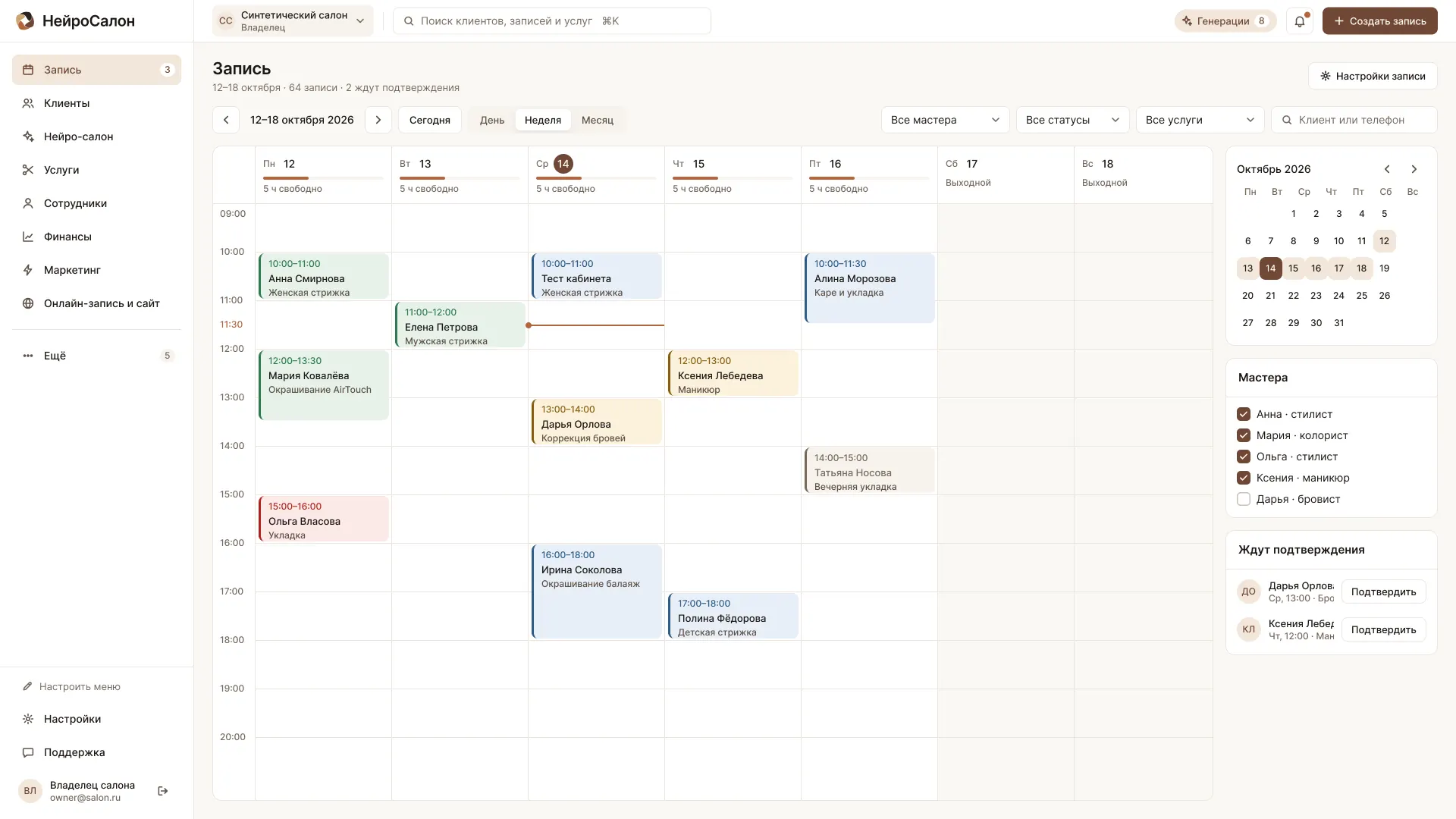Go to the next week with the right arrow

tap(378, 120)
